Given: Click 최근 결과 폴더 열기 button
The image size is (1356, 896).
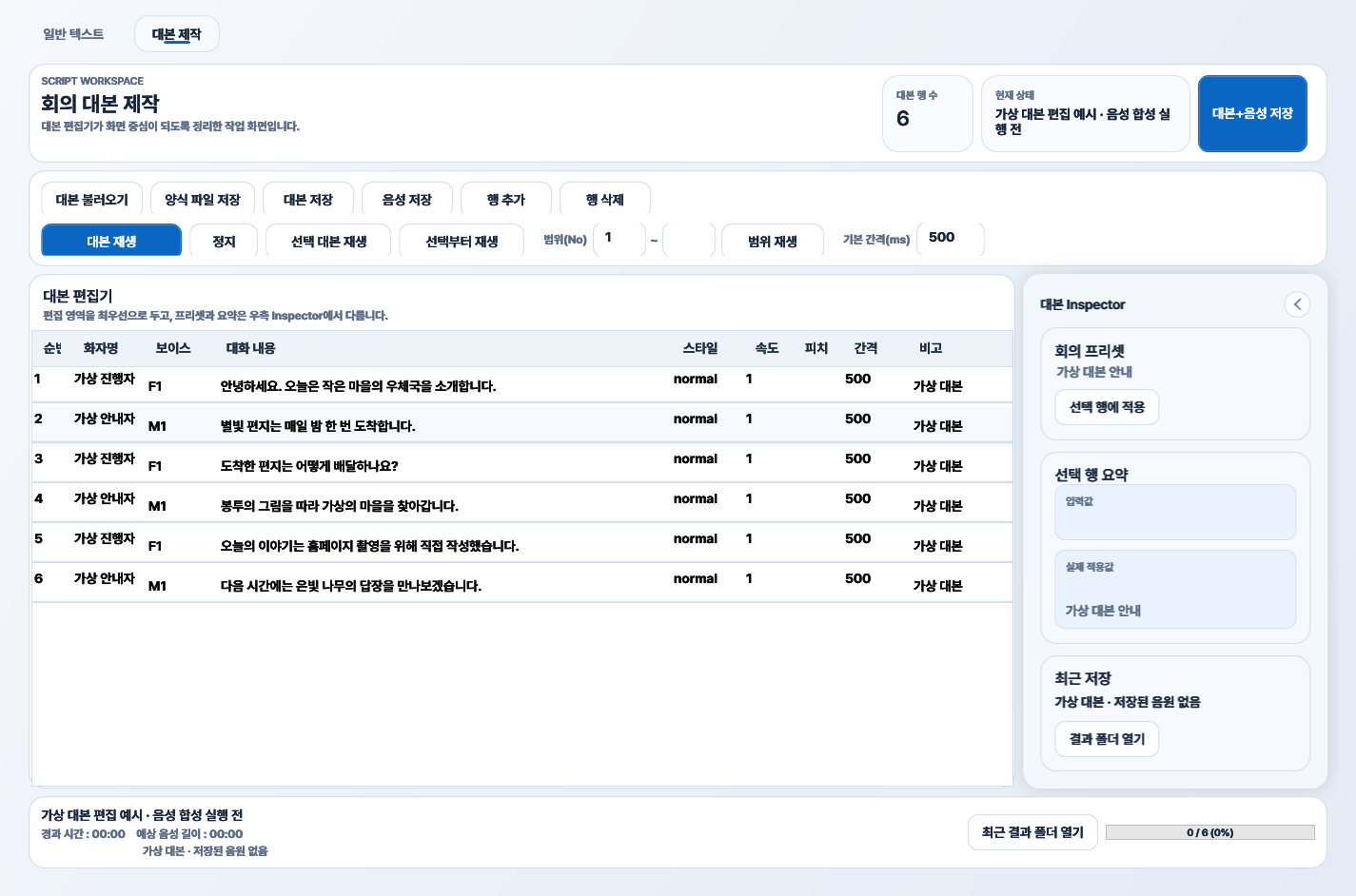Looking at the screenshot, I should 1032,832.
